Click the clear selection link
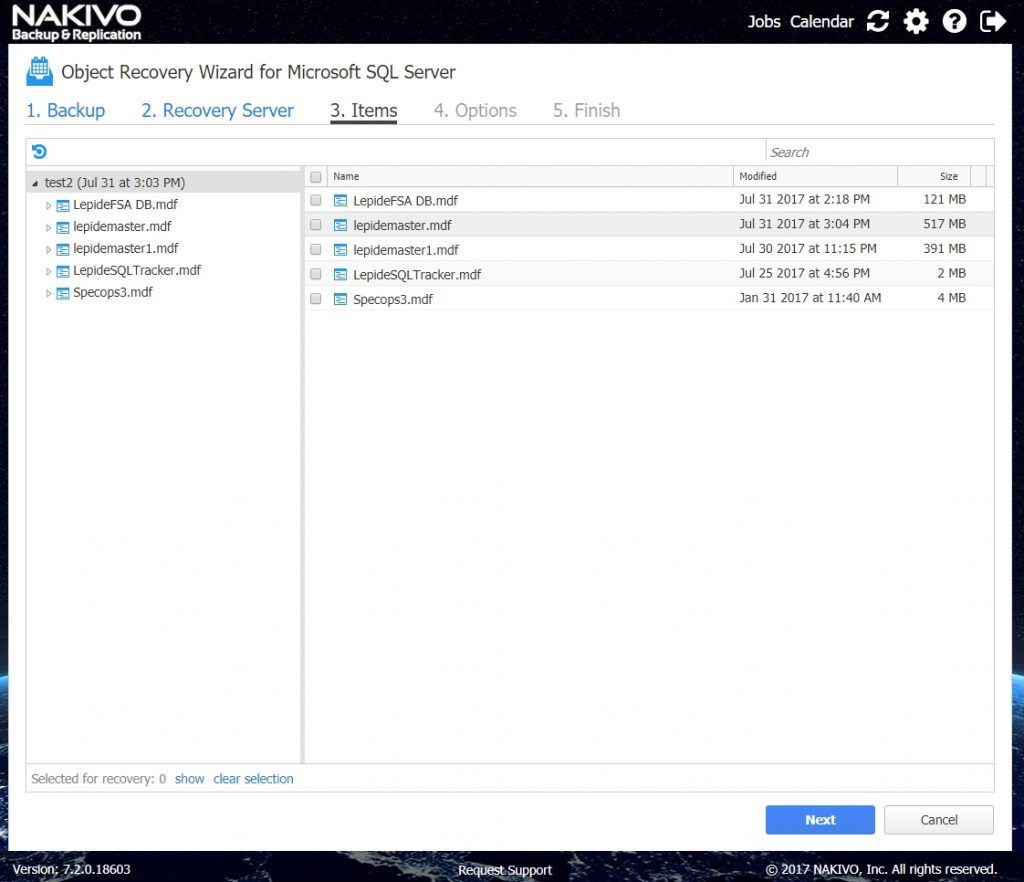Image resolution: width=1024 pixels, height=882 pixels. tap(253, 778)
